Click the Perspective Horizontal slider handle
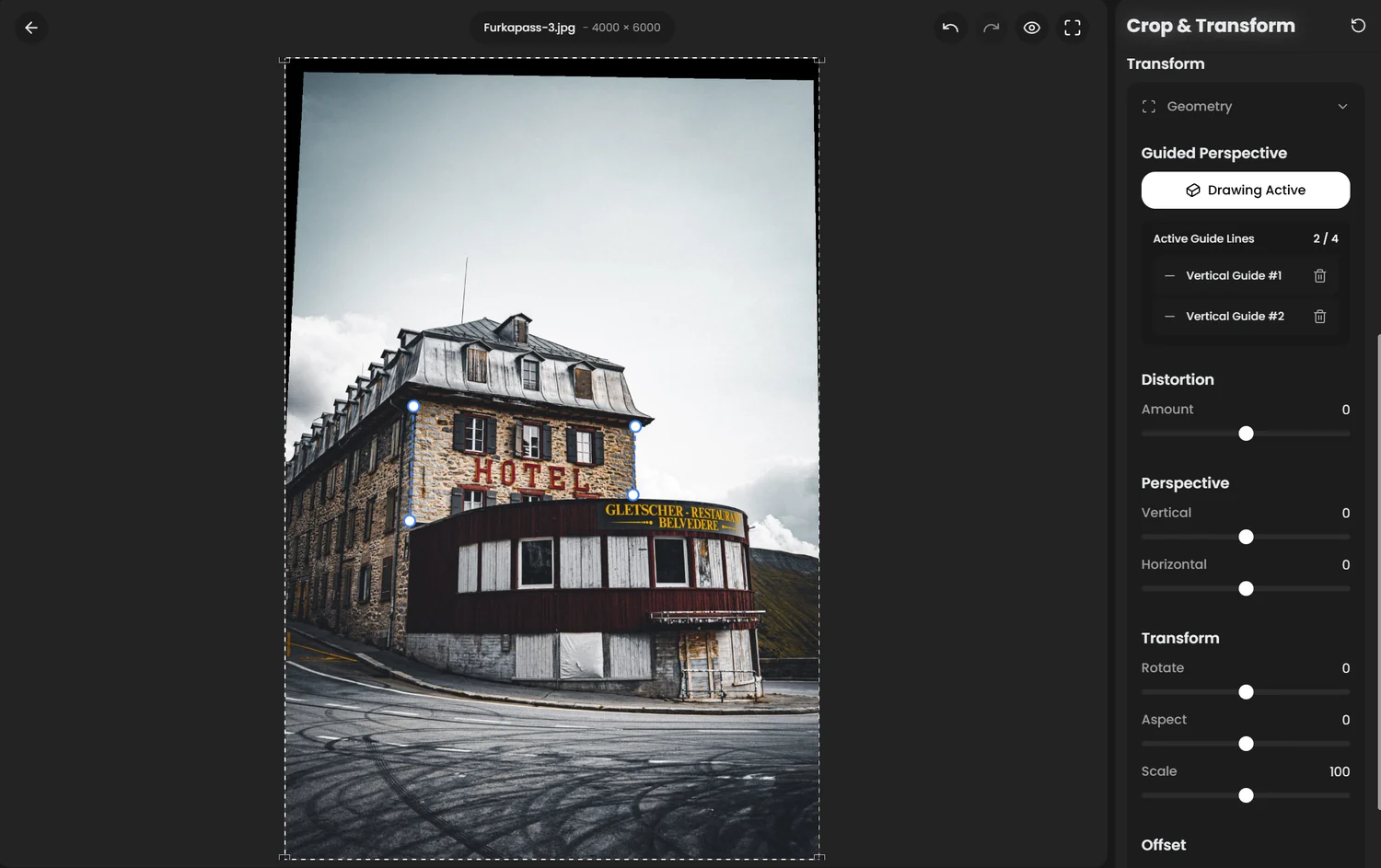 [x=1246, y=588]
